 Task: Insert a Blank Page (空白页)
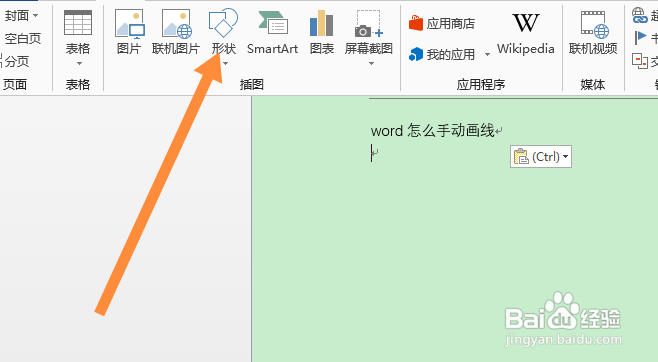[23, 39]
